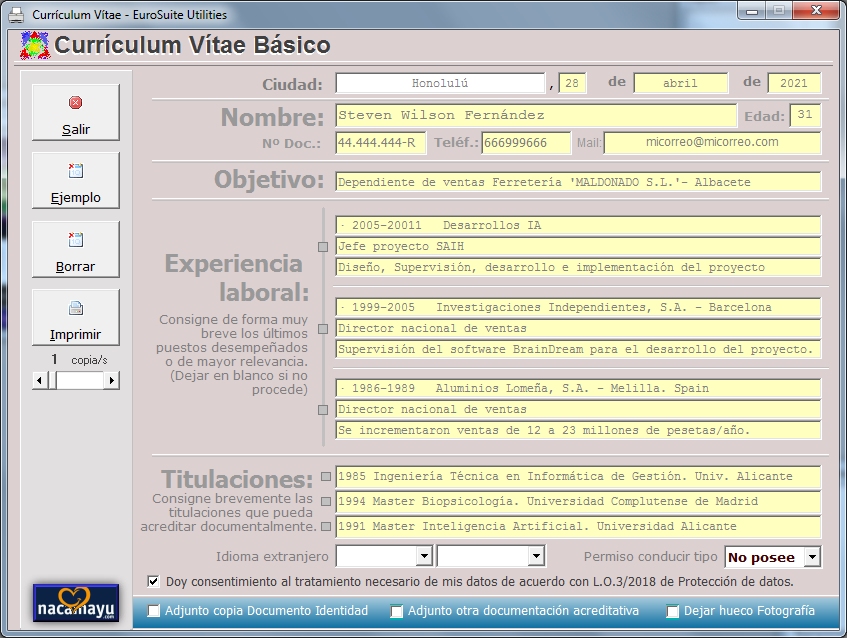Open the first Idioma extranjero dropdown
Image resolution: width=847 pixels, height=638 pixels.
point(424,556)
